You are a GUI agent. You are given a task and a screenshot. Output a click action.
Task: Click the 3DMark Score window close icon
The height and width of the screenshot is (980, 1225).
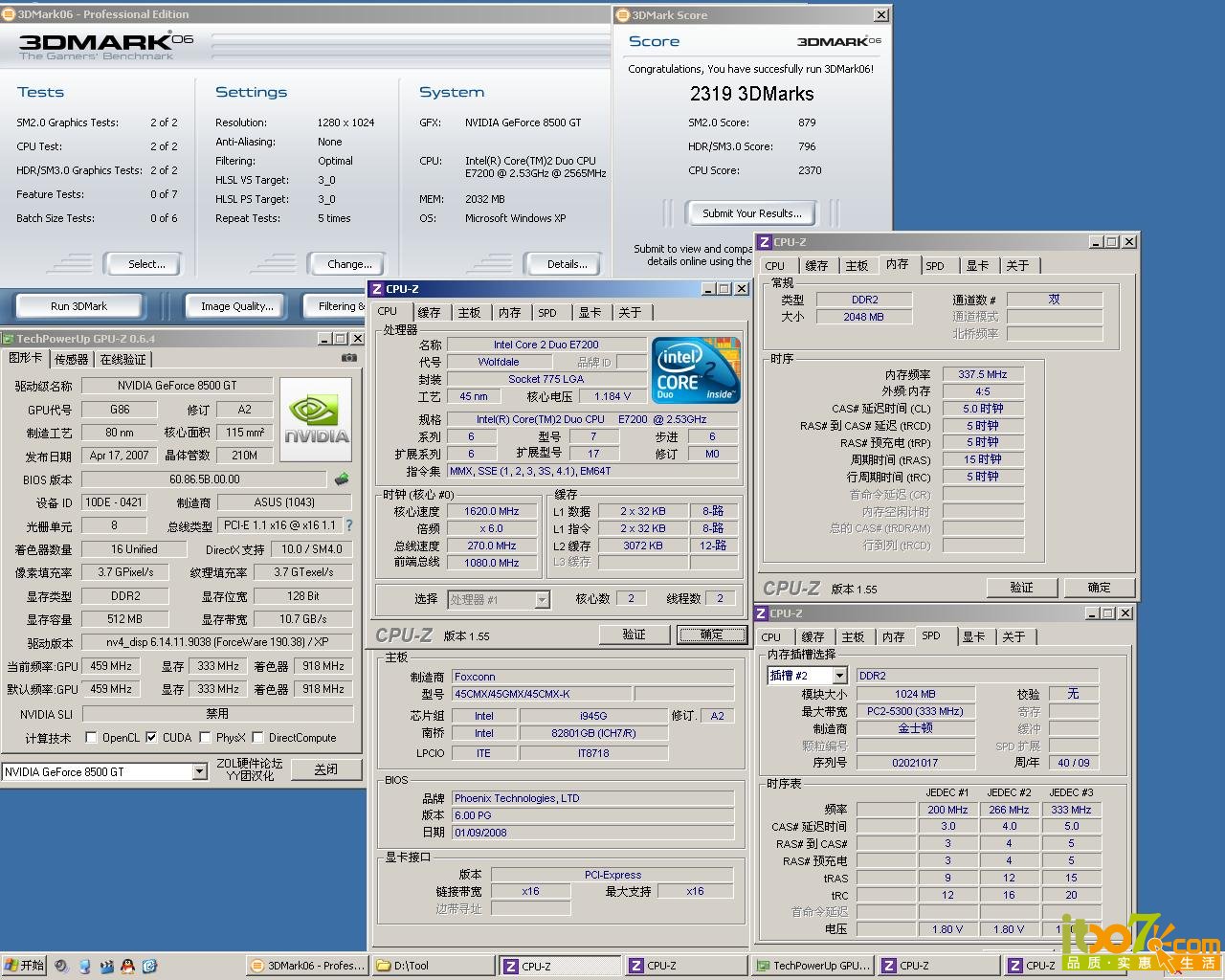[881, 14]
